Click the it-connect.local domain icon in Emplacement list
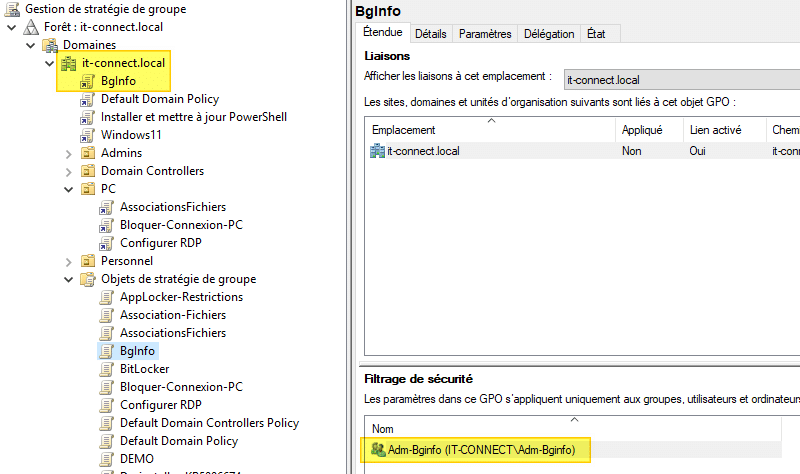 (378, 151)
